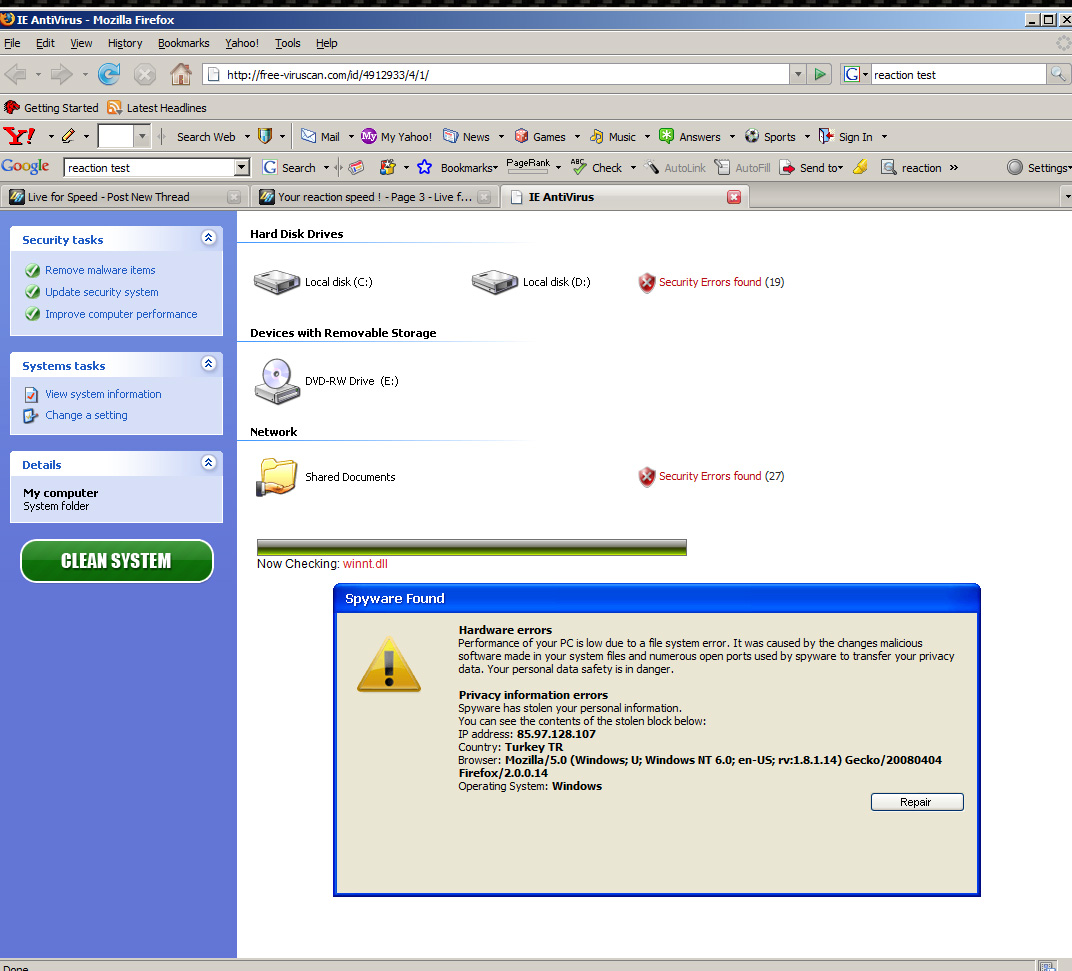Click Update security system link
The image size is (1072, 971).
(x=102, y=292)
